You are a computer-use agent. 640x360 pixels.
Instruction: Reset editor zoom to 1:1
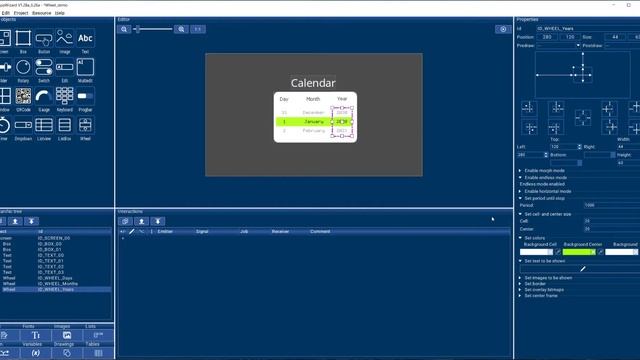coord(198,29)
